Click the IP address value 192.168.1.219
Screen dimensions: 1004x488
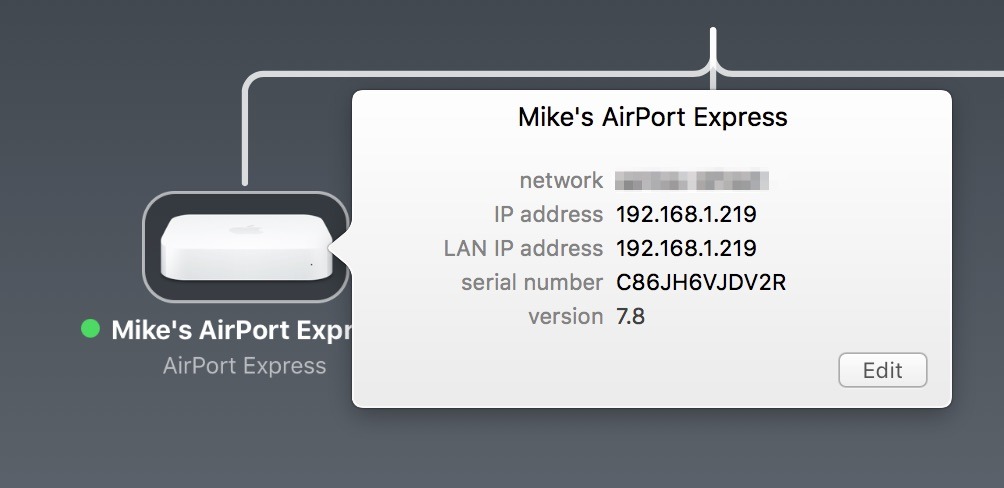pyautogui.click(x=686, y=214)
